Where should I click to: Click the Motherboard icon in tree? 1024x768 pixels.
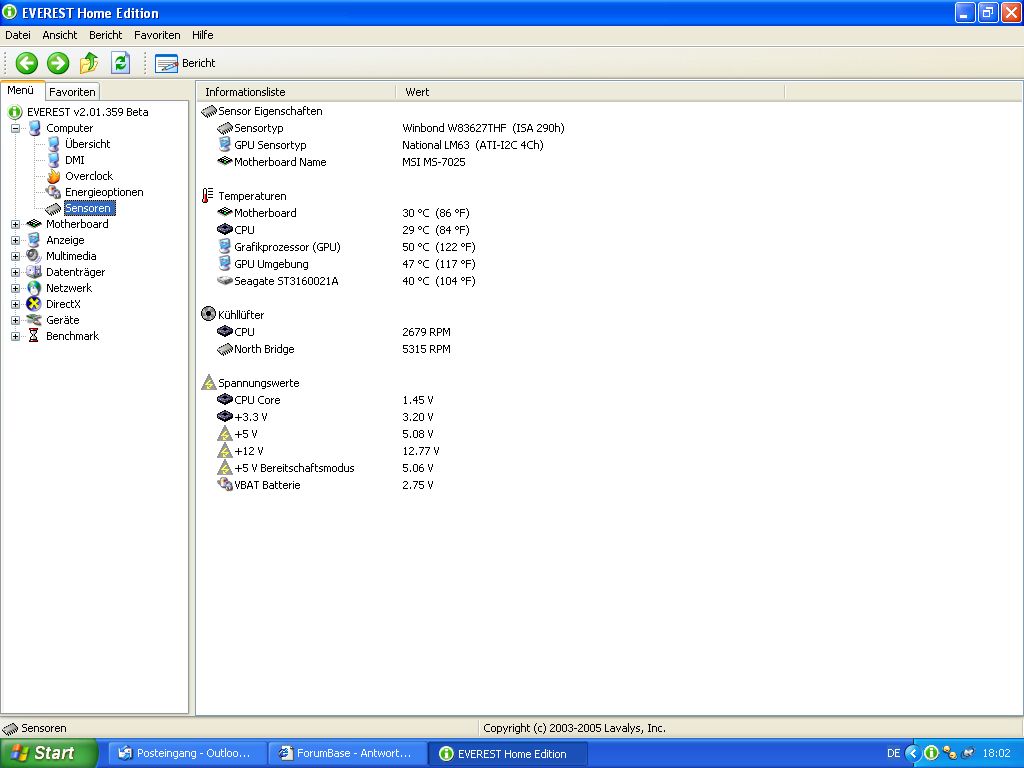coord(34,224)
